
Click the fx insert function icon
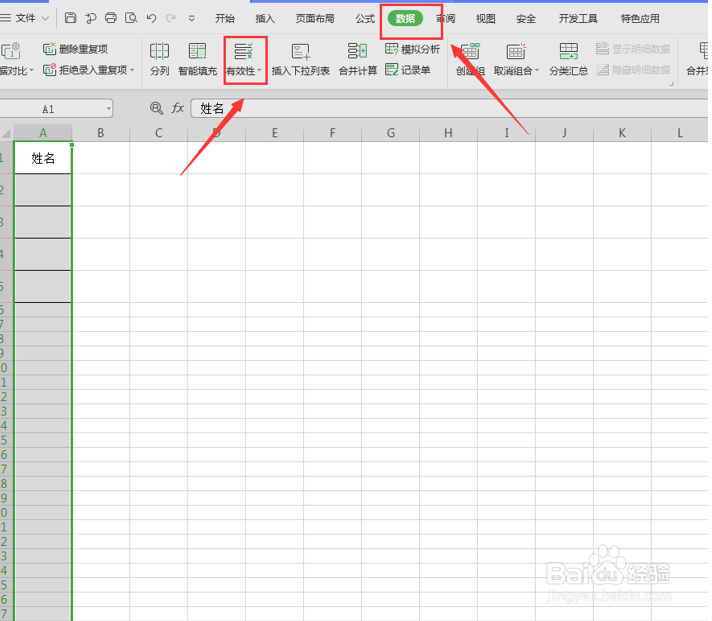pyautogui.click(x=178, y=108)
